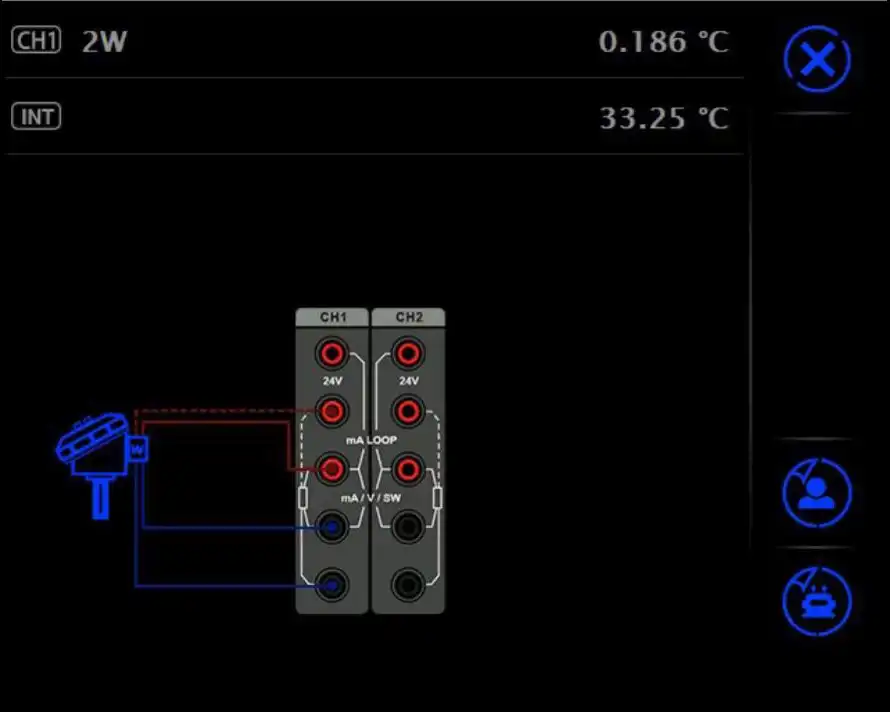Click the CH2 terminal panel header
Image resolution: width=890 pixels, height=712 pixels.
click(409, 317)
